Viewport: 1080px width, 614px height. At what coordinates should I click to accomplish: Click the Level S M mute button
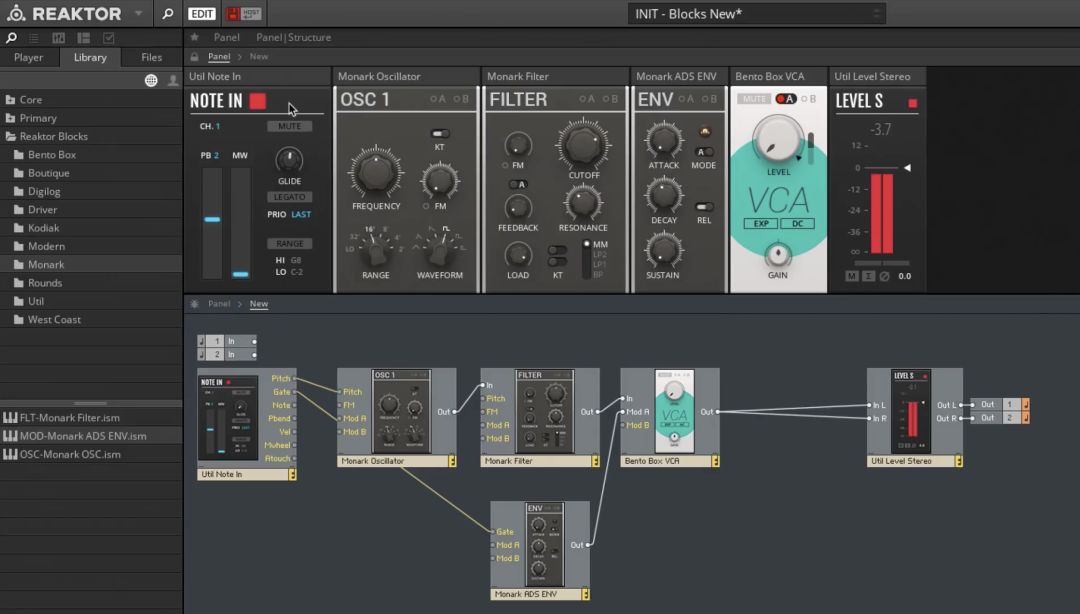852,276
